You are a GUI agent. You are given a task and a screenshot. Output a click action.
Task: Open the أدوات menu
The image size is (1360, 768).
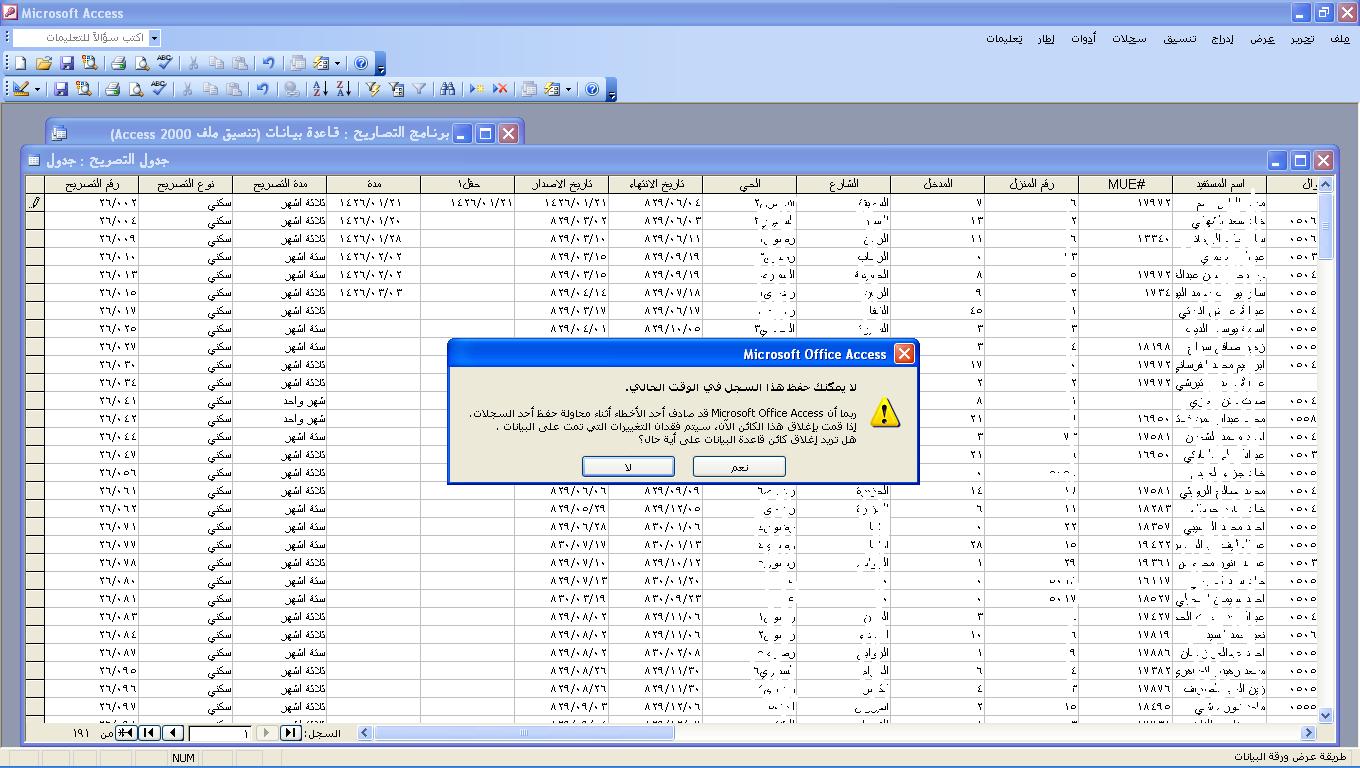click(x=1083, y=38)
